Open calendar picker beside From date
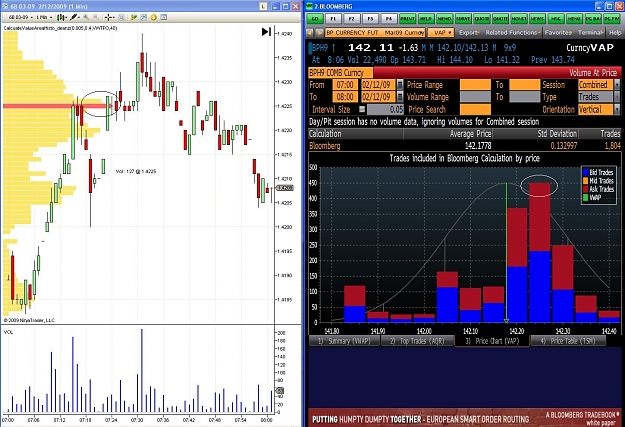Image resolution: width=625 pixels, height=427 pixels. (400, 85)
